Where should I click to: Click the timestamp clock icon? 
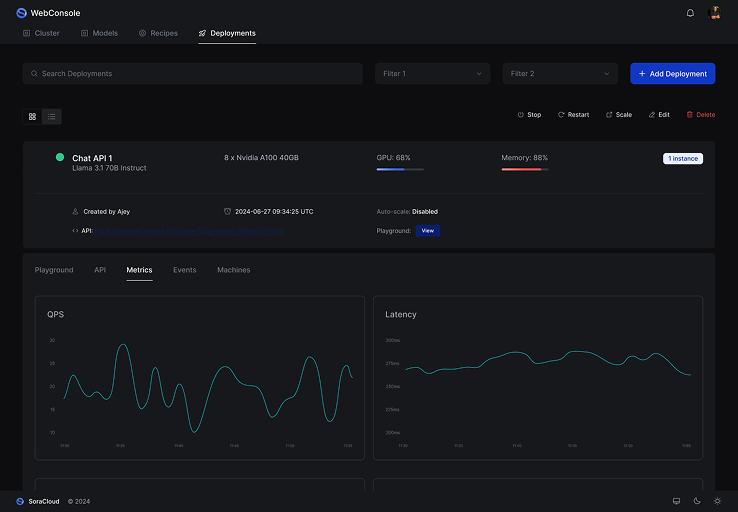227,212
